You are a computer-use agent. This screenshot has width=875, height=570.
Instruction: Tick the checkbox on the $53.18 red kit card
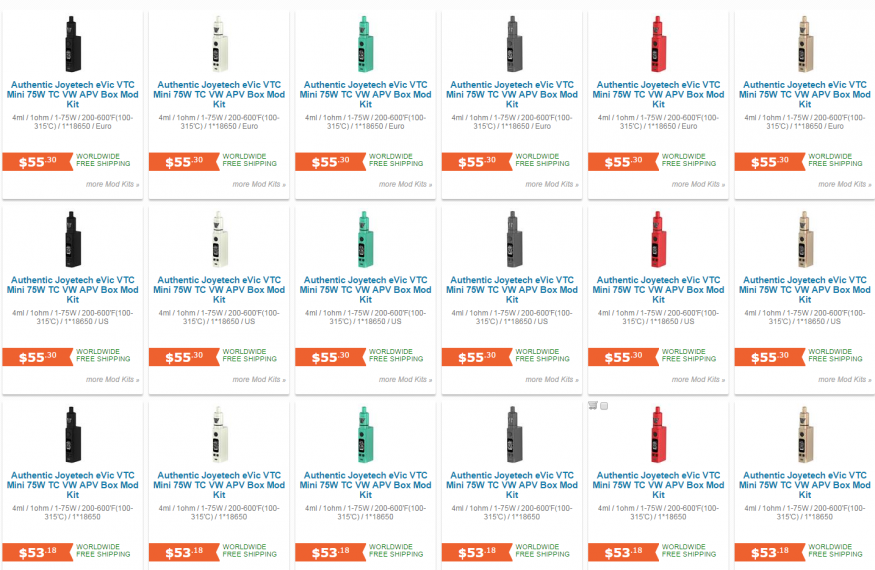[604, 406]
